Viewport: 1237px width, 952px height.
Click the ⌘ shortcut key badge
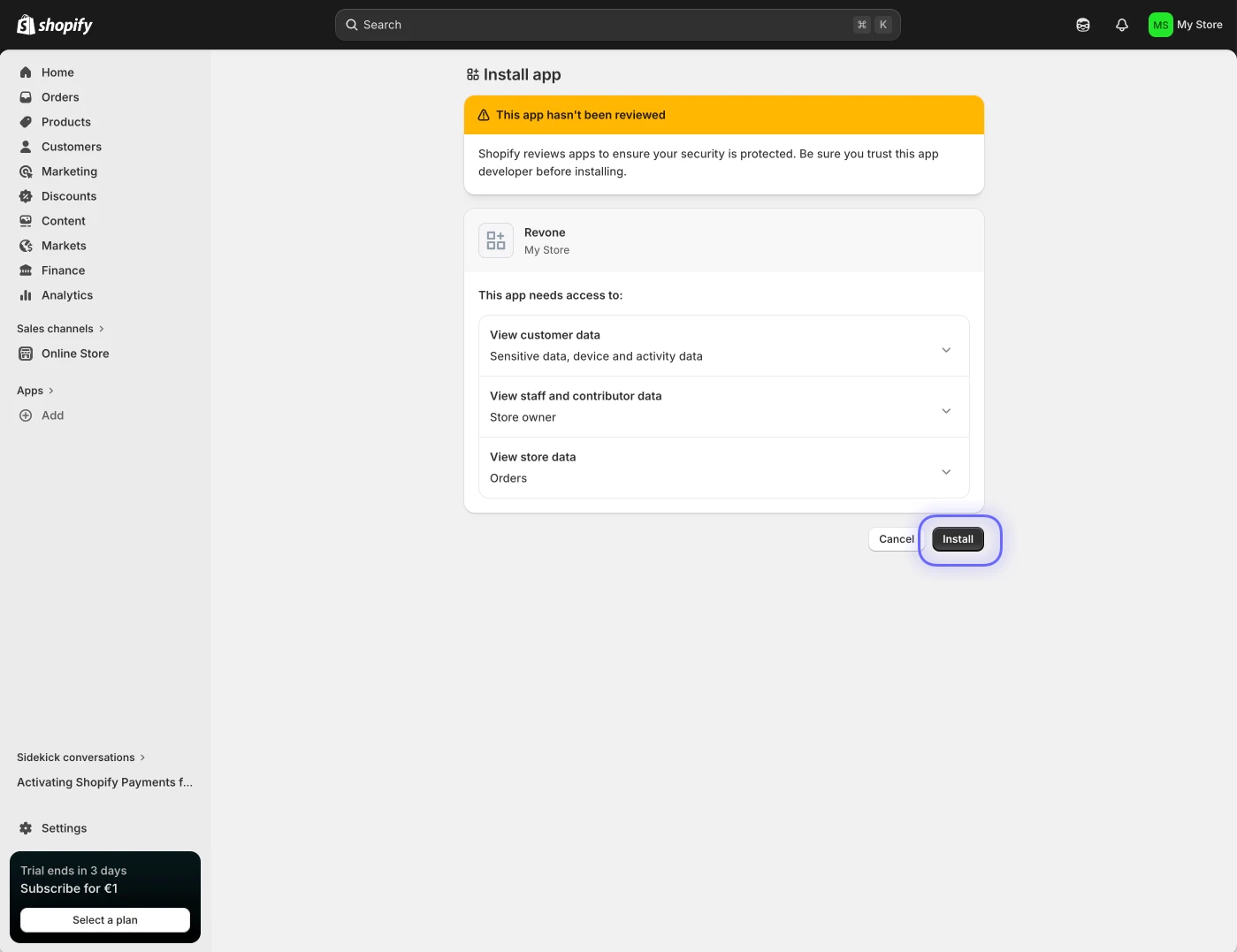pyautogui.click(x=862, y=25)
